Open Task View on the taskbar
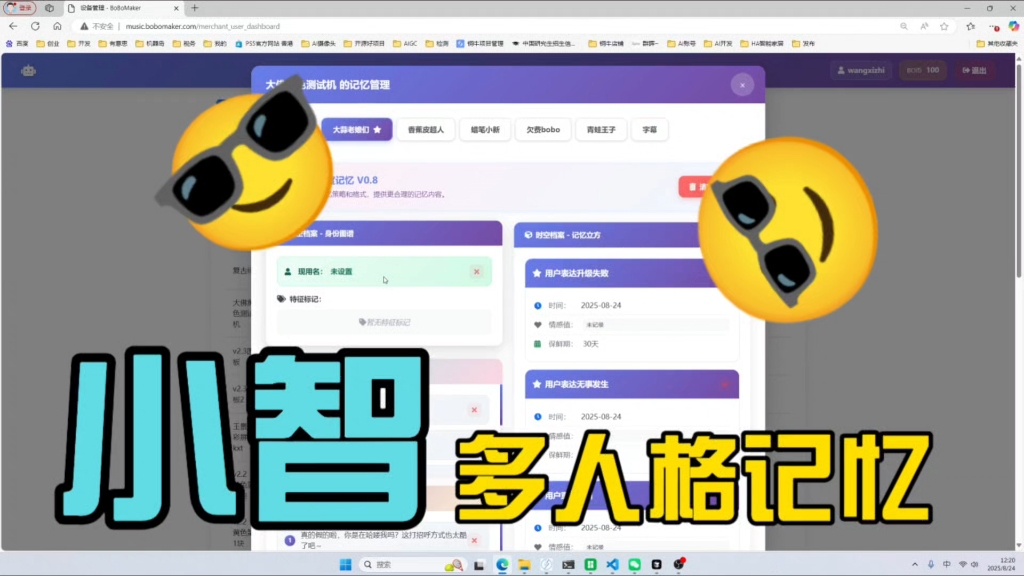 coord(479,565)
